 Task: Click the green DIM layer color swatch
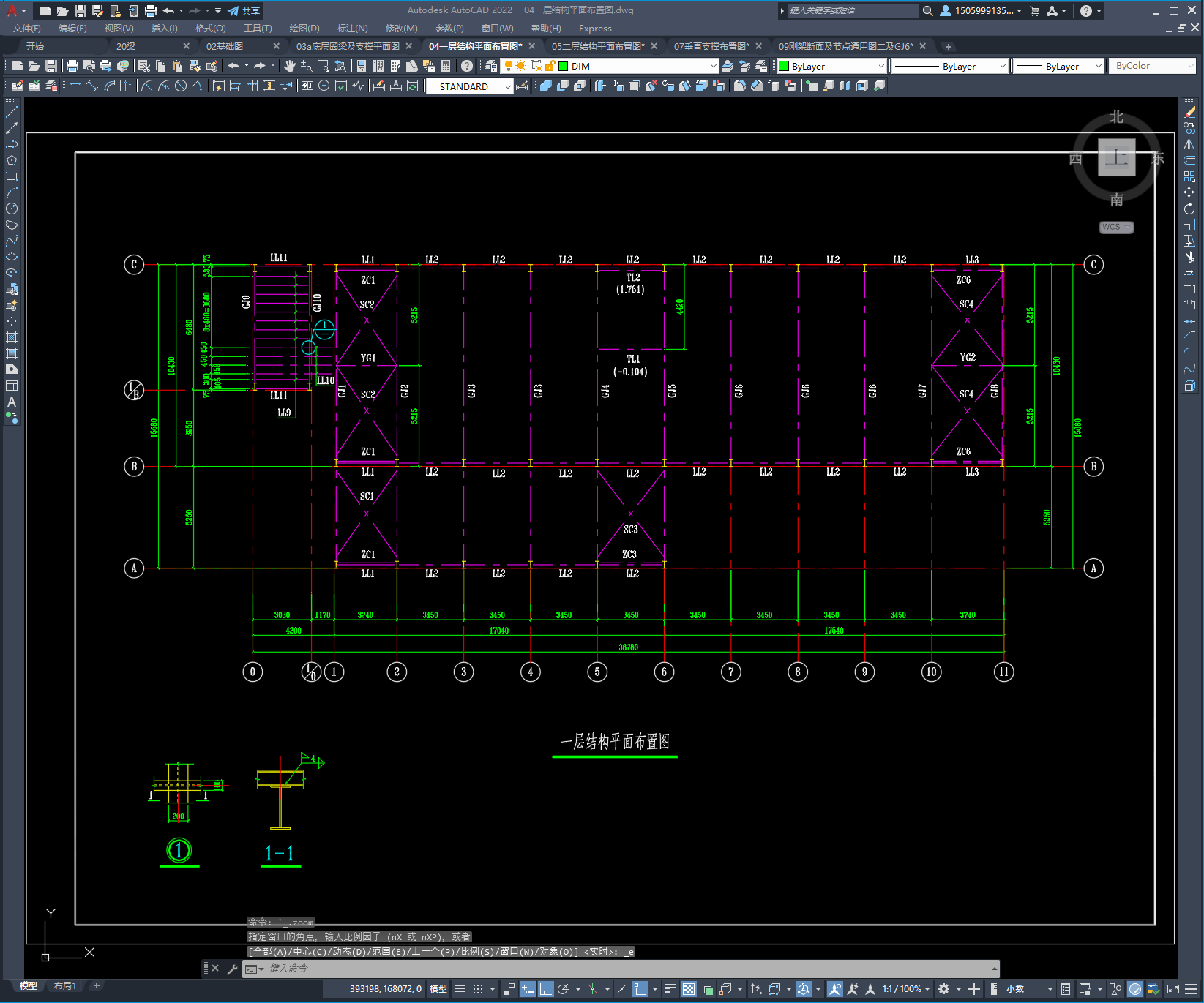point(564,66)
